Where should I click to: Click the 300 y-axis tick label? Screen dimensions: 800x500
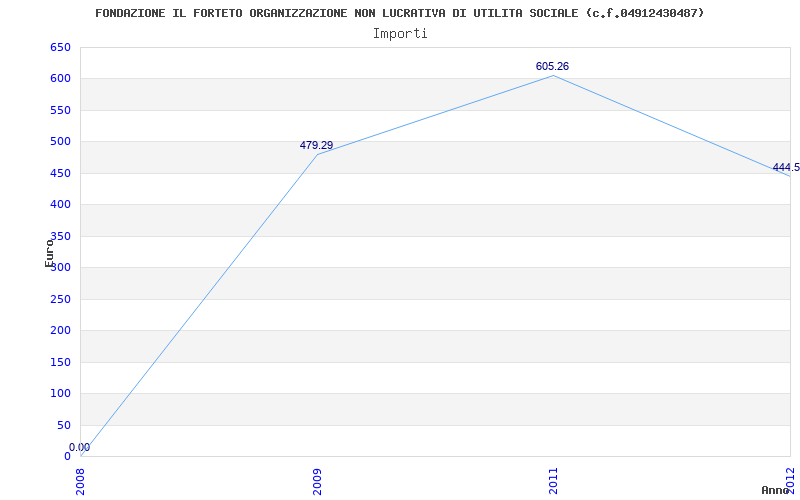click(60, 267)
